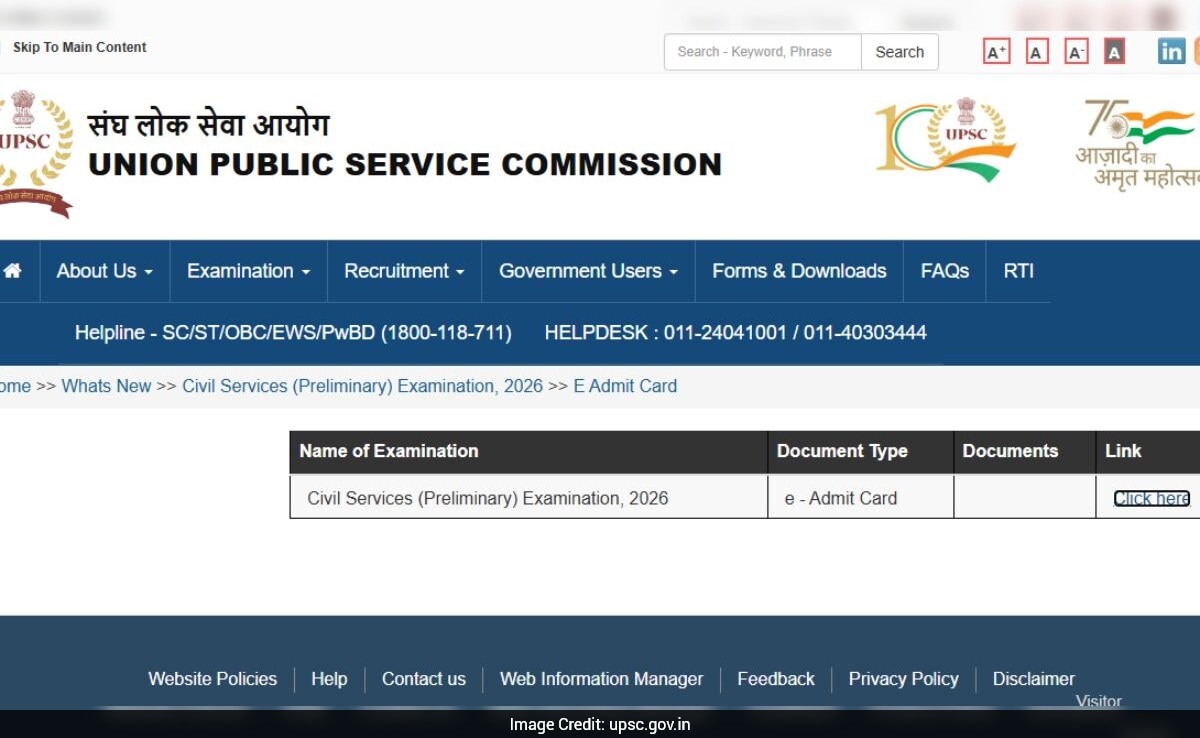1200x738 pixels.
Task: Select the e - Admit Card cell
Action: tap(861, 497)
